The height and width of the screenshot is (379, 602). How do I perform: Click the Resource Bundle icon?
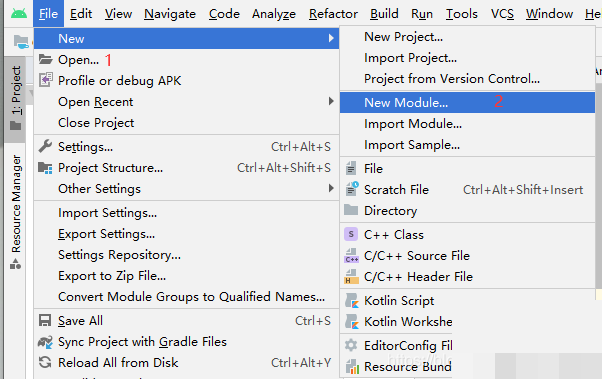(x=352, y=366)
